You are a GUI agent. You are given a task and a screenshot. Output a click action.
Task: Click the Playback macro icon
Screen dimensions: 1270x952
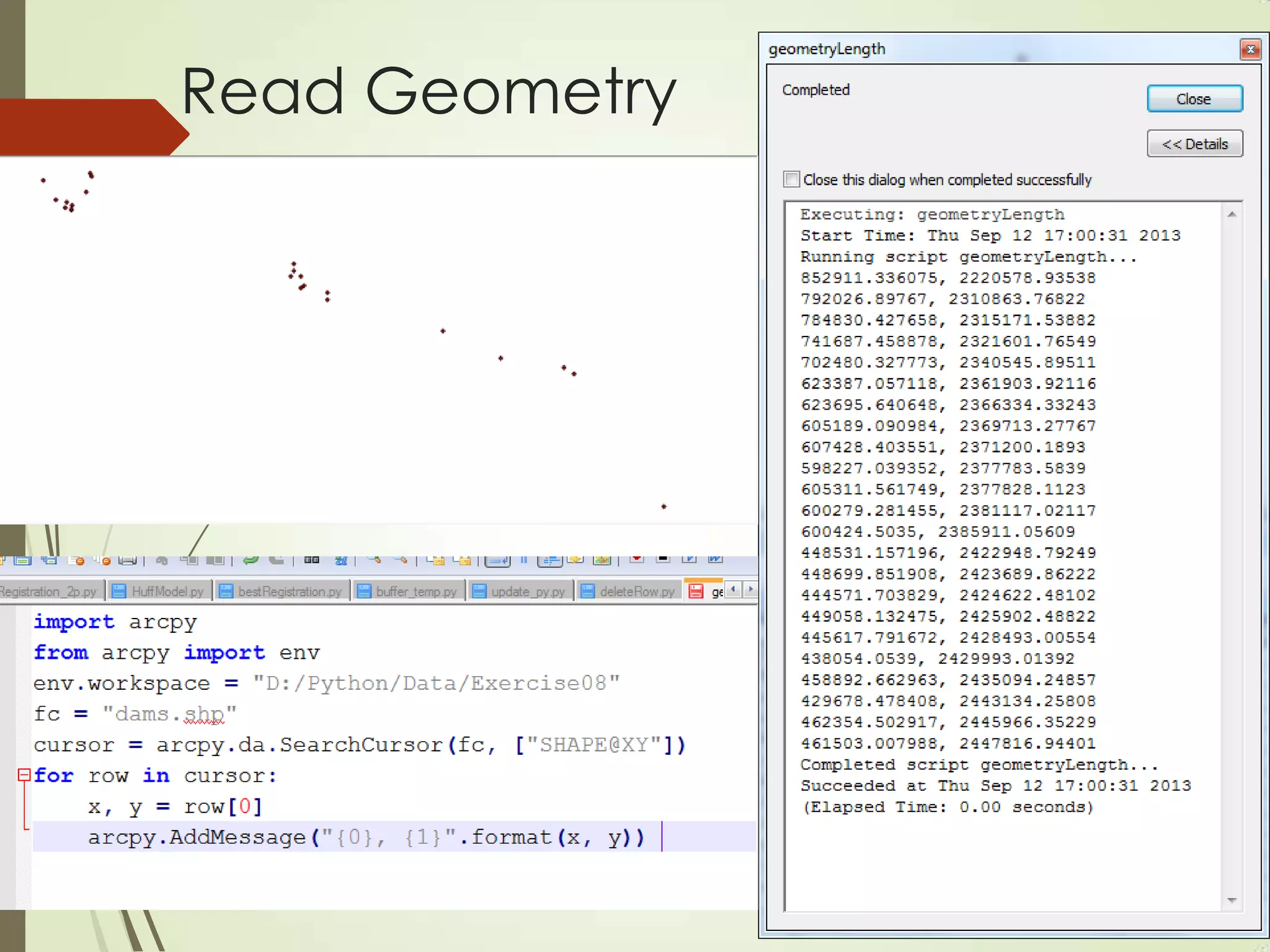click(689, 559)
